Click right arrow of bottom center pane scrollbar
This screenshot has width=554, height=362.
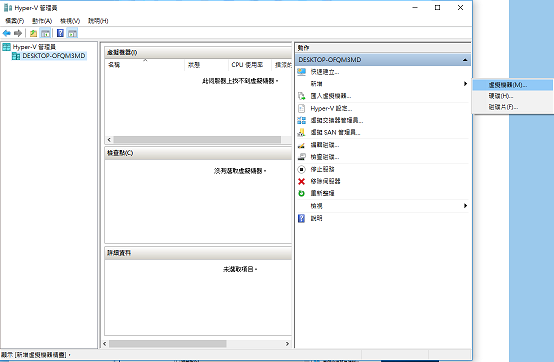[x=287, y=344]
